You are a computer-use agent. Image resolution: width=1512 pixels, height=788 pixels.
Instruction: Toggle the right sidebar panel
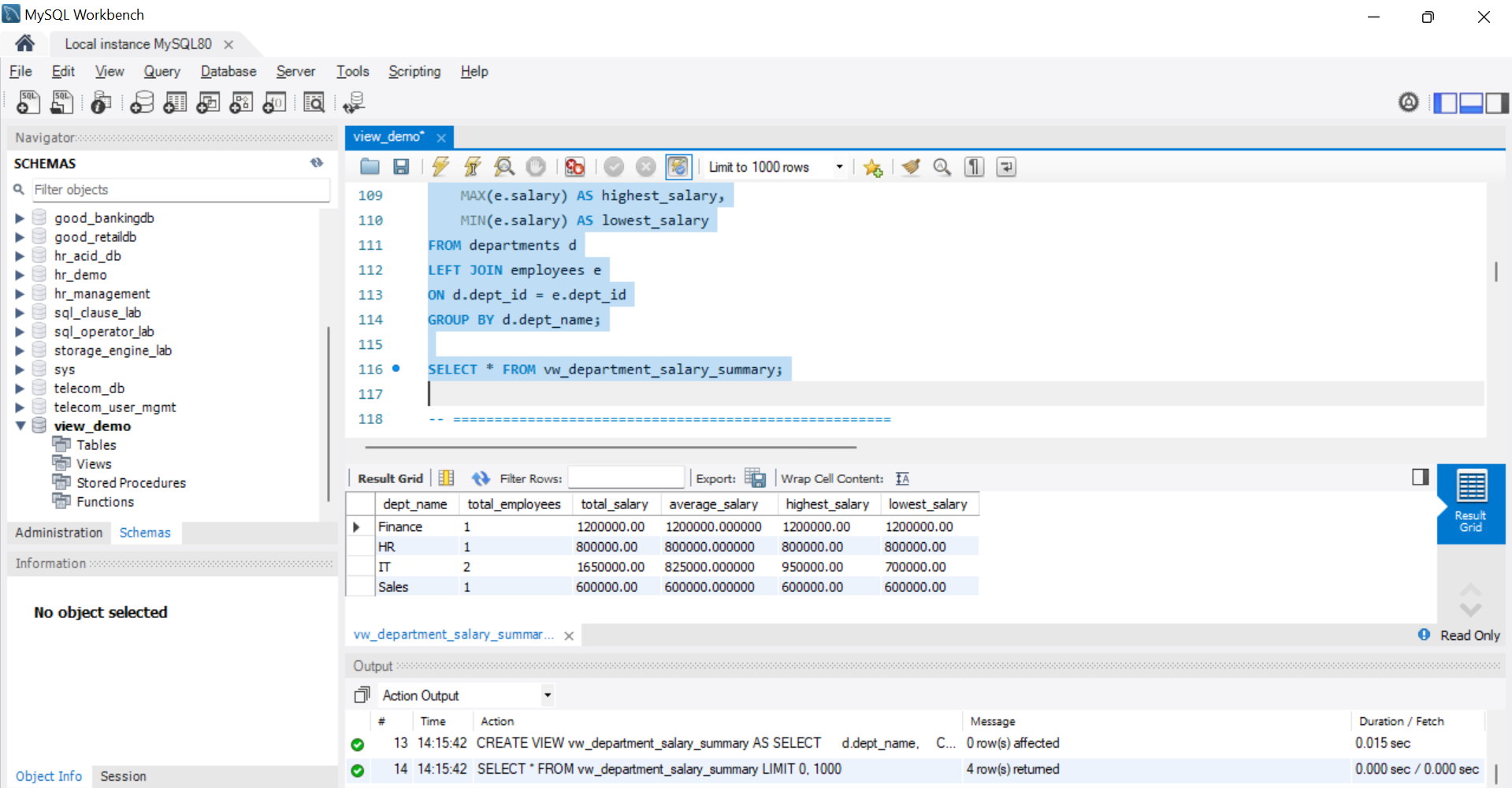(x=1497, y=102)
